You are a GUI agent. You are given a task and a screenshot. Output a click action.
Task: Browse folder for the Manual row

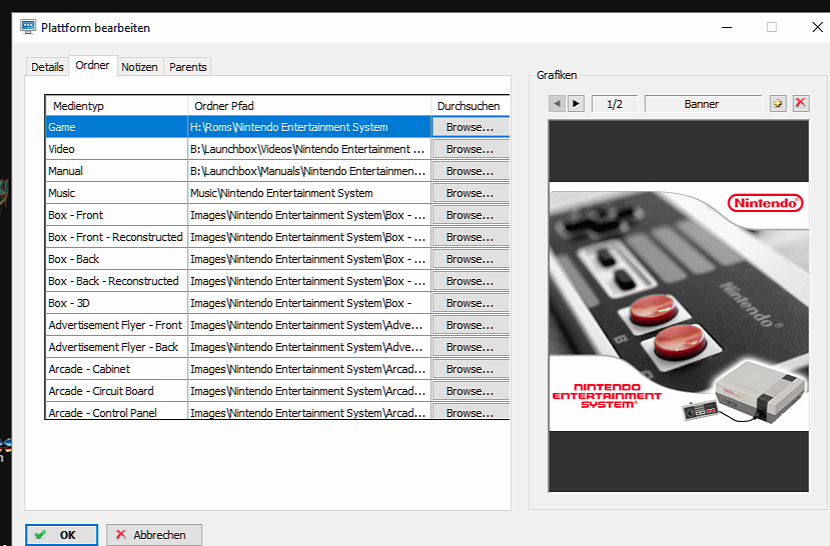[x=470, y=171]
